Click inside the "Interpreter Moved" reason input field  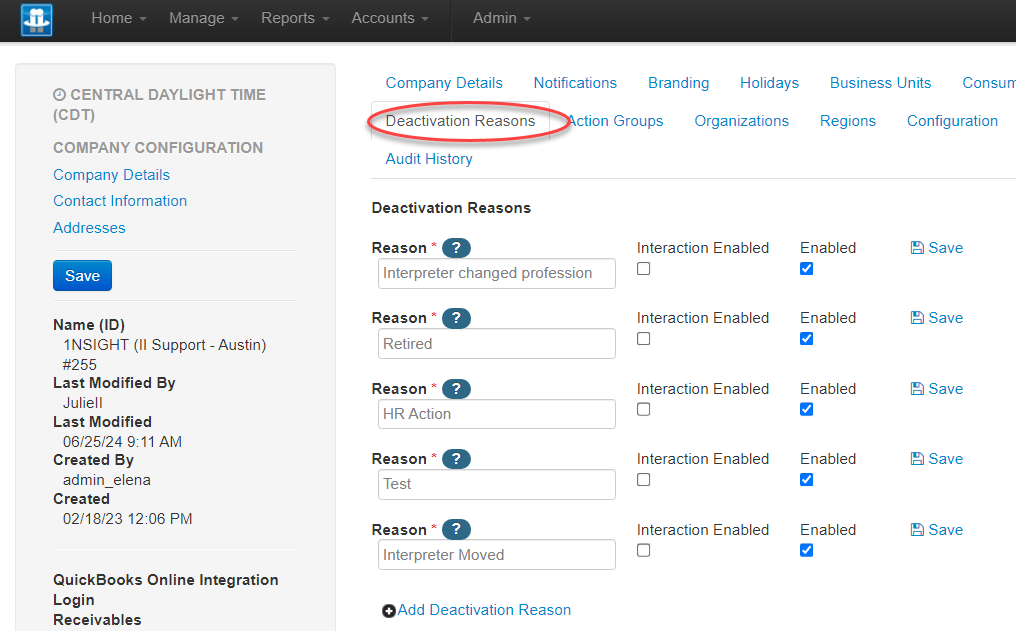[x=496, y=554]
